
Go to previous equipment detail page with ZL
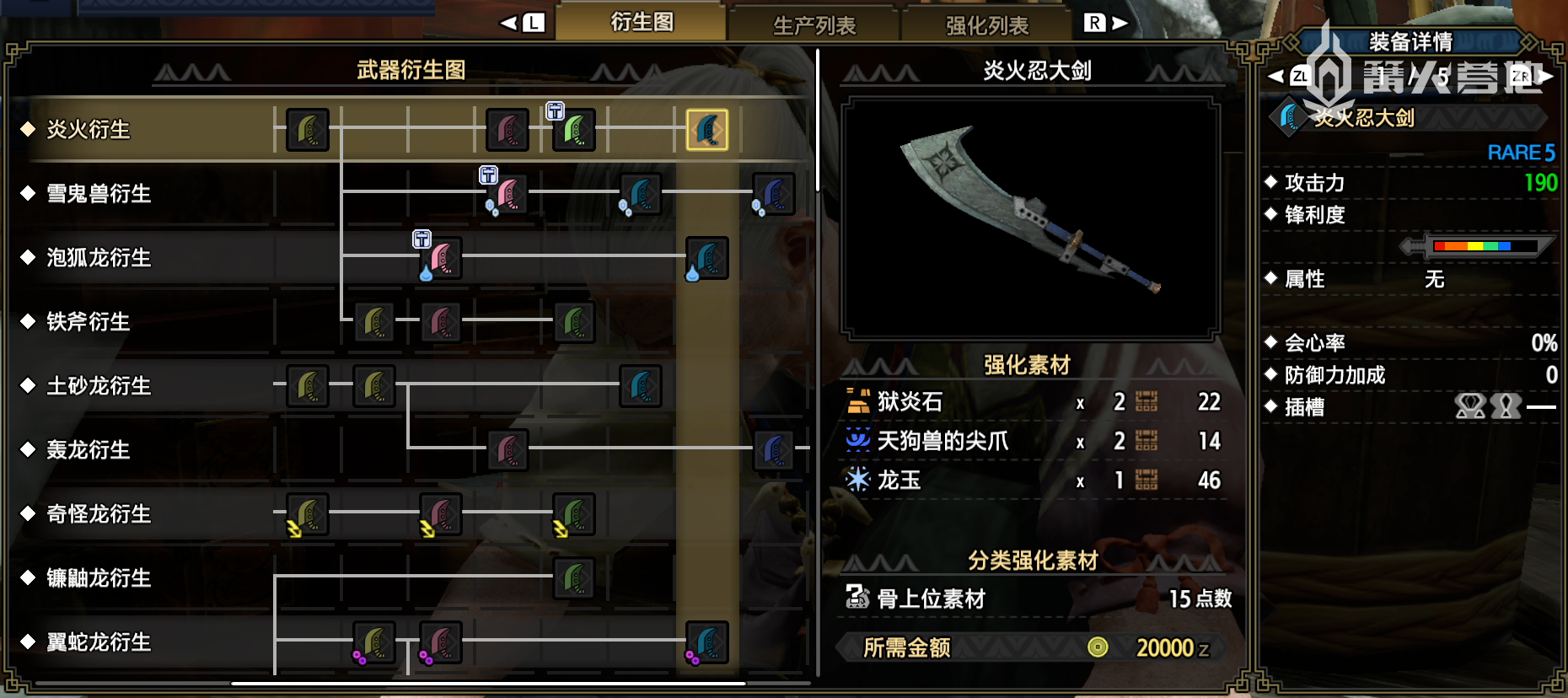(x=1290, y=76)
